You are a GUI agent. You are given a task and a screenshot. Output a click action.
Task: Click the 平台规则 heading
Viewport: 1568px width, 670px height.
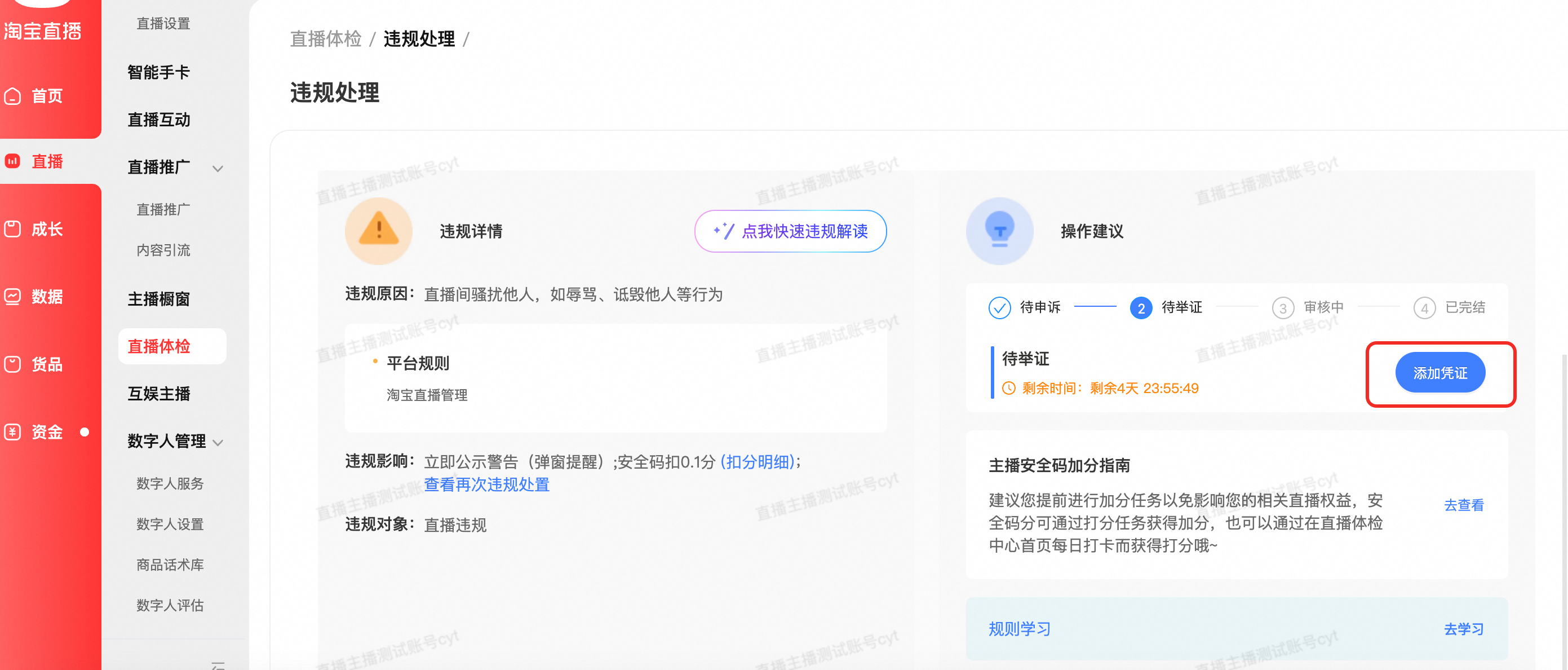418,364
